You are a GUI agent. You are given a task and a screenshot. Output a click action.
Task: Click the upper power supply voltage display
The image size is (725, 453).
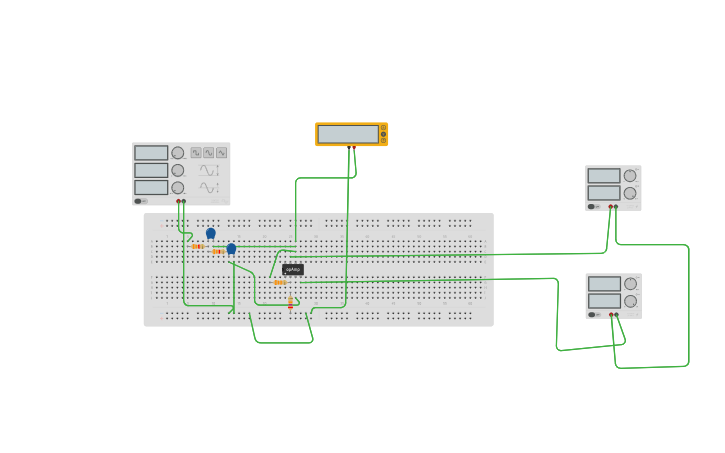click(604, 176)
